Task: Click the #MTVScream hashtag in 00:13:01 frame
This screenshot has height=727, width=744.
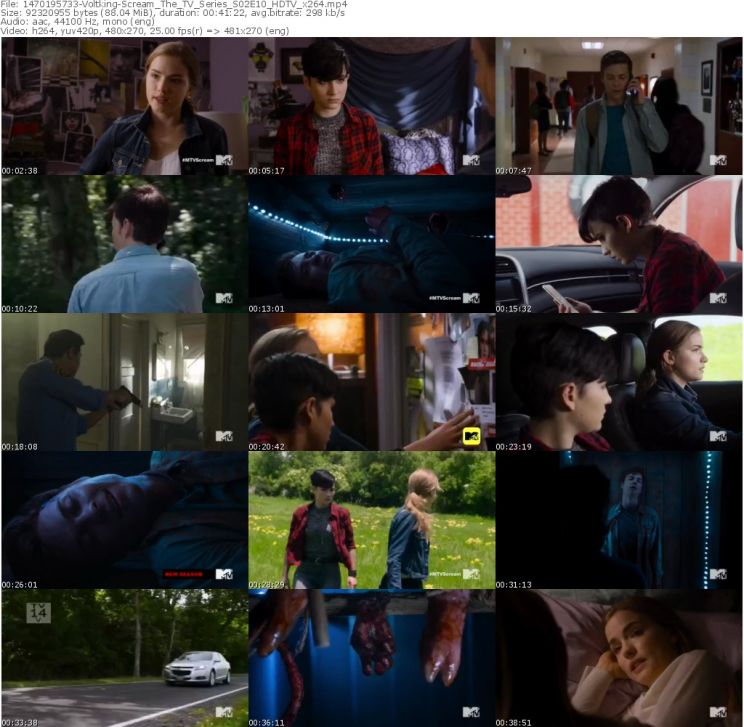Action: coord(445,298)
